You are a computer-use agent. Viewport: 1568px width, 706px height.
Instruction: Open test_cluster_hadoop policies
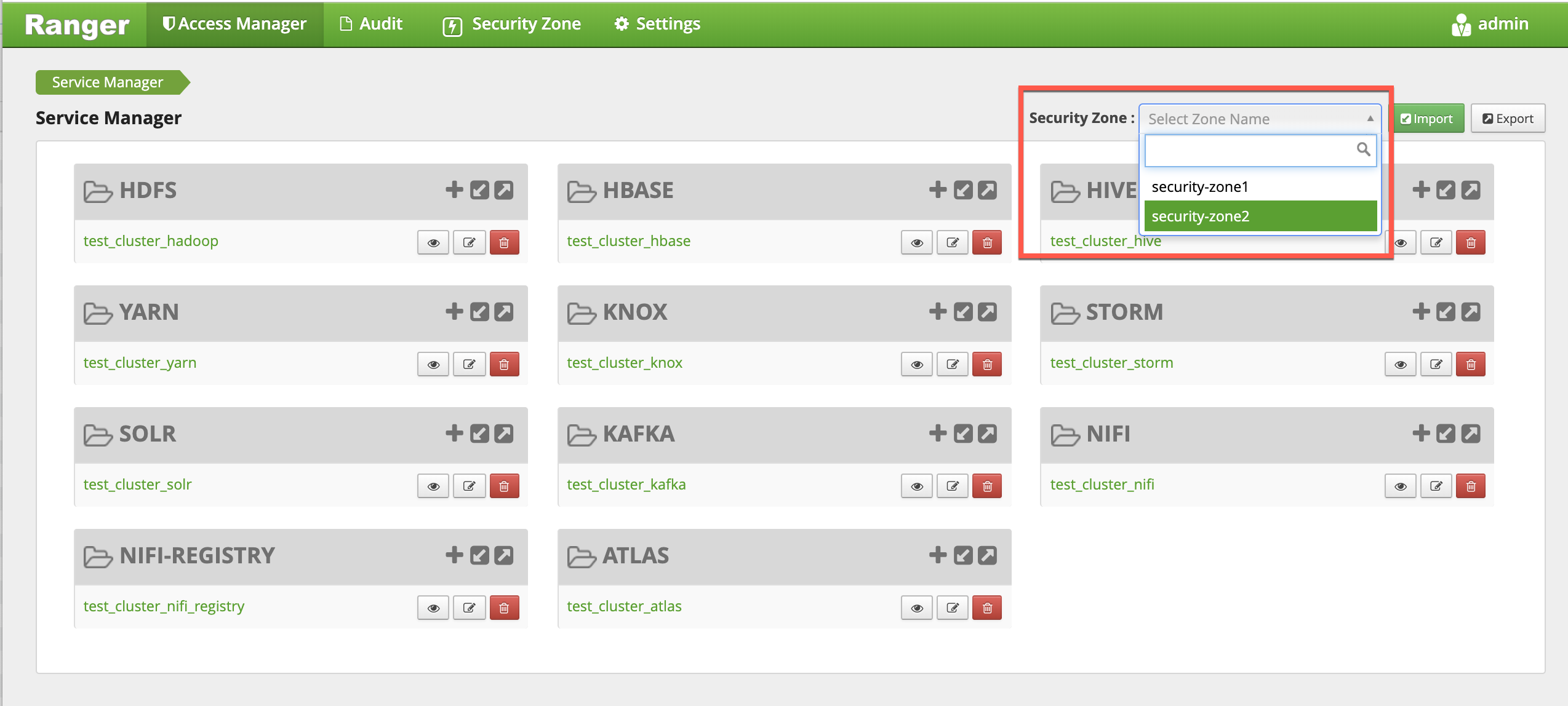coord(151,241)
